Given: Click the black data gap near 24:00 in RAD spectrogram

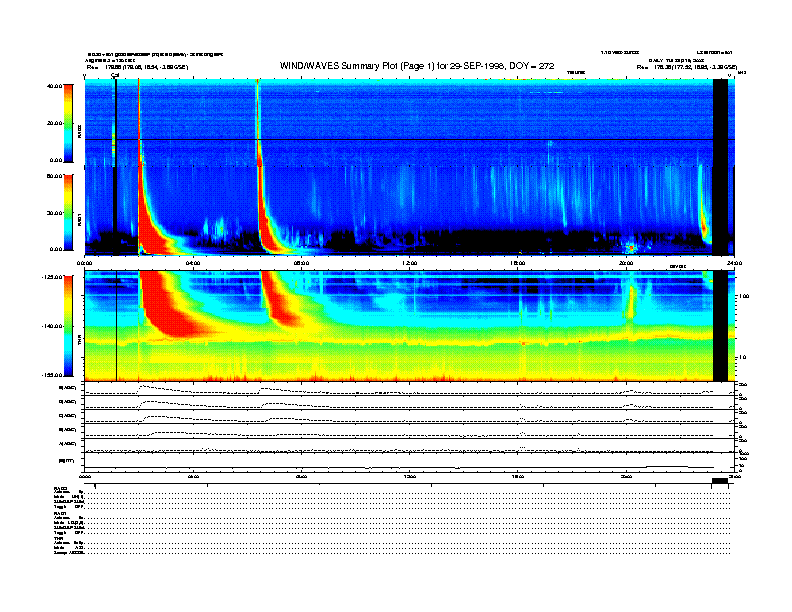Looking at the screenshot, I should pyautogui.click(x=720, y=167).
